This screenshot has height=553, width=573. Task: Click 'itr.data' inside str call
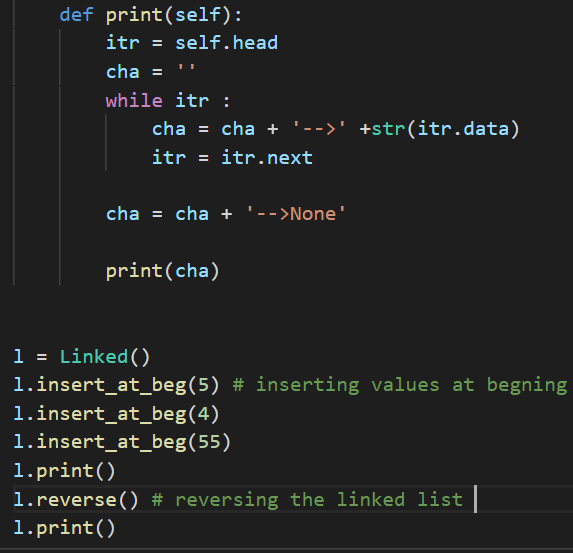click(463, 129)
